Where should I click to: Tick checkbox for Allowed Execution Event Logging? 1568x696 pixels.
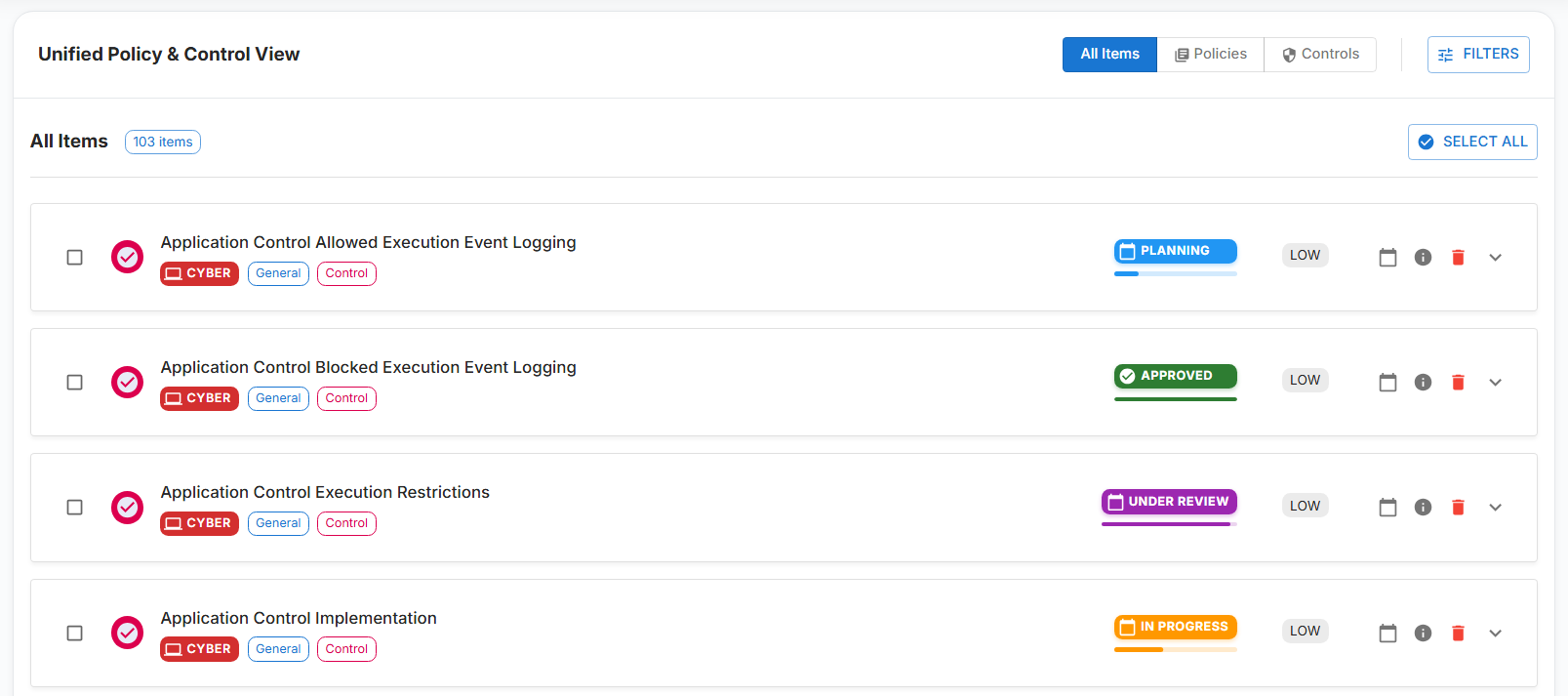[x=74, y=258]
